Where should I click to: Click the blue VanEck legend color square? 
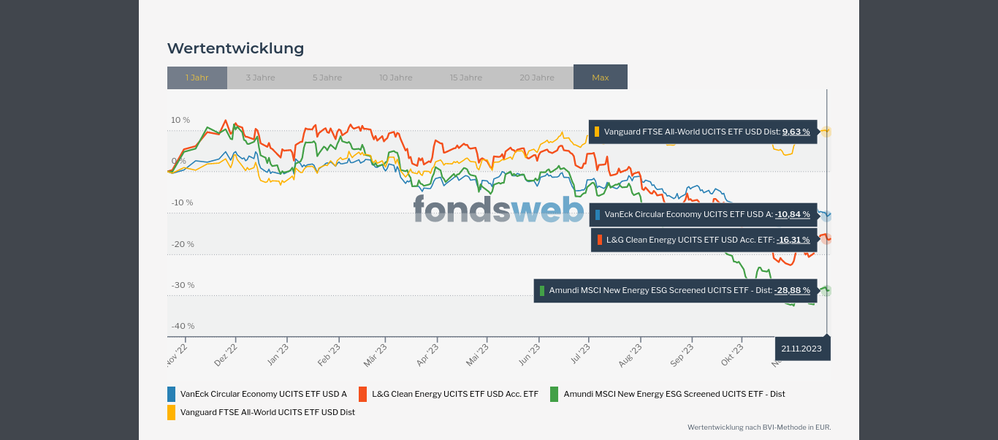coord(172,394)
